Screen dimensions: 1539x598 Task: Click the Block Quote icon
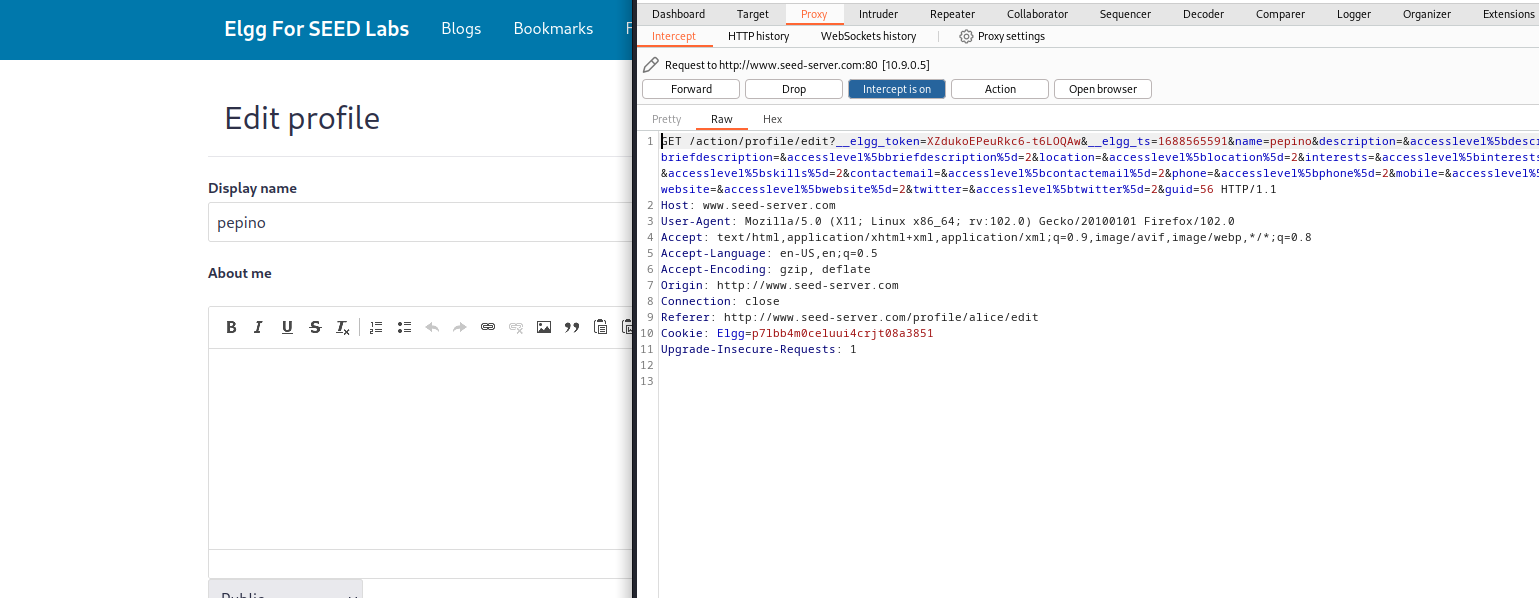tap(572, 327)
